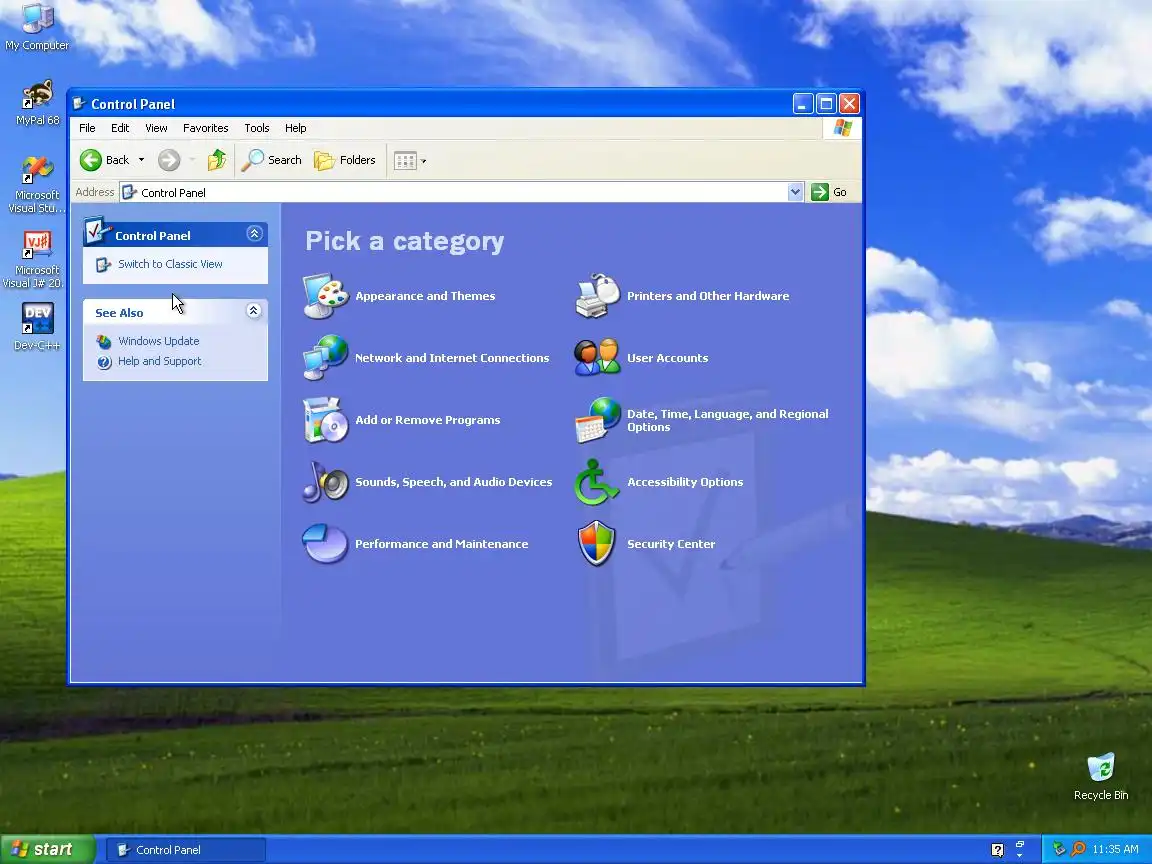Open the Date, Time, Language icon
Screen dimensions: 1152x864
[597, 420]
